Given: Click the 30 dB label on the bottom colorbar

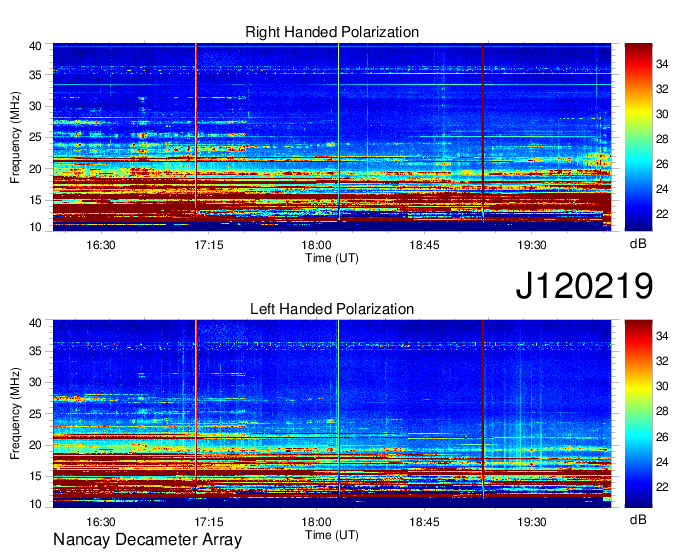Looking at the screenshot, I should coord(662,386).
